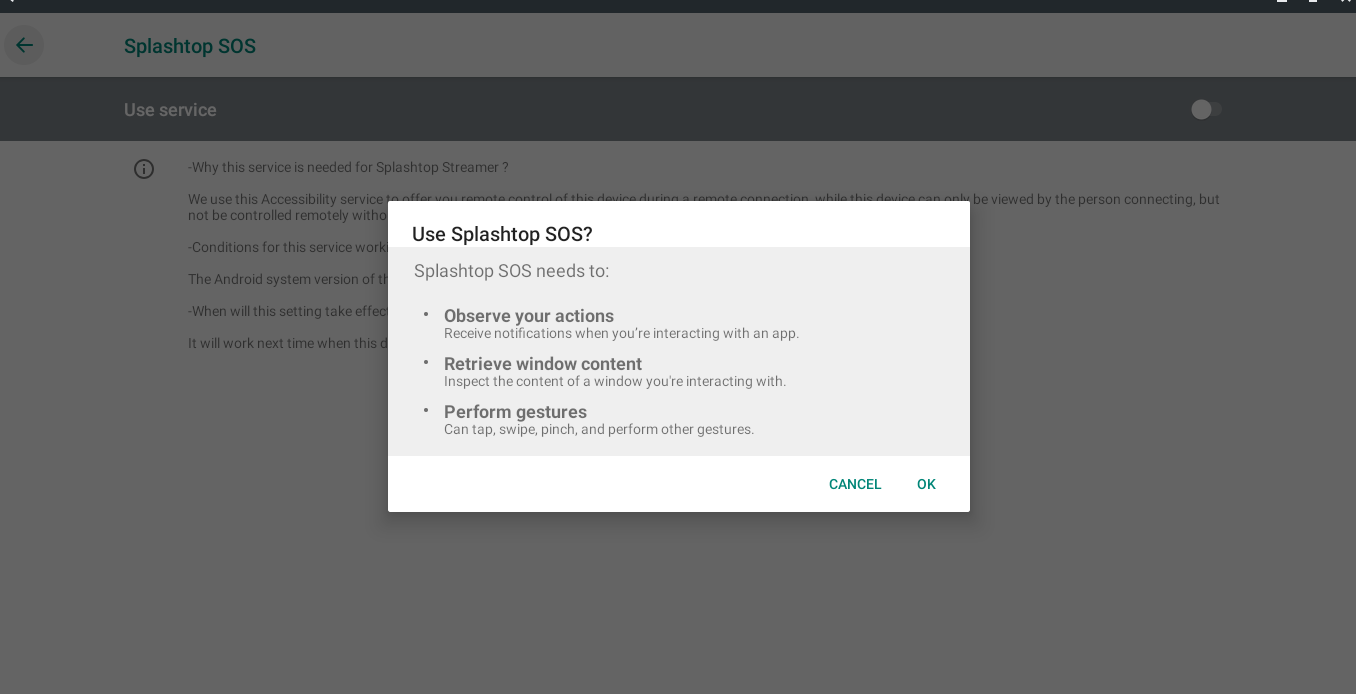Image resolution: width=1356 pixels, height=694 pixels.
Task: Click 'Receive notifications when you're interacting' description
Action: click(x=621, y=334)
